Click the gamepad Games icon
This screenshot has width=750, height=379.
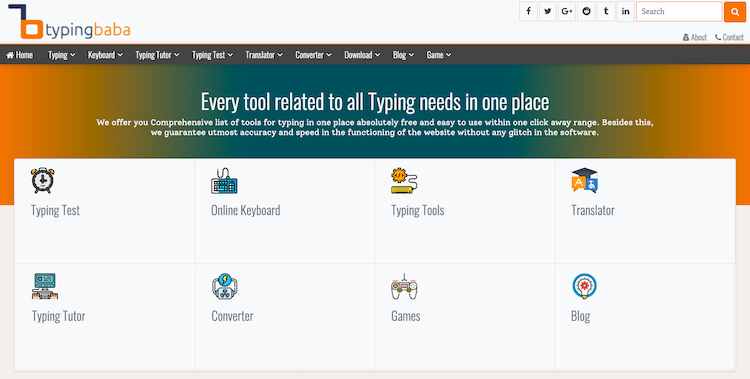tap(404, 287)
